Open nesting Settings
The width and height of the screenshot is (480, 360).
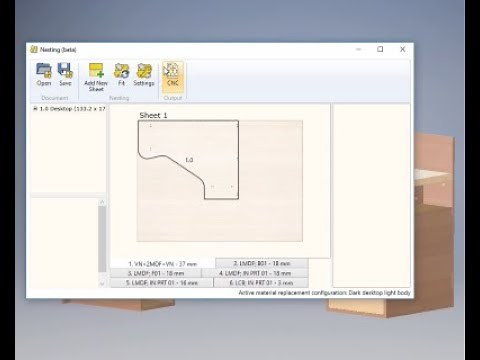(144, 74)
